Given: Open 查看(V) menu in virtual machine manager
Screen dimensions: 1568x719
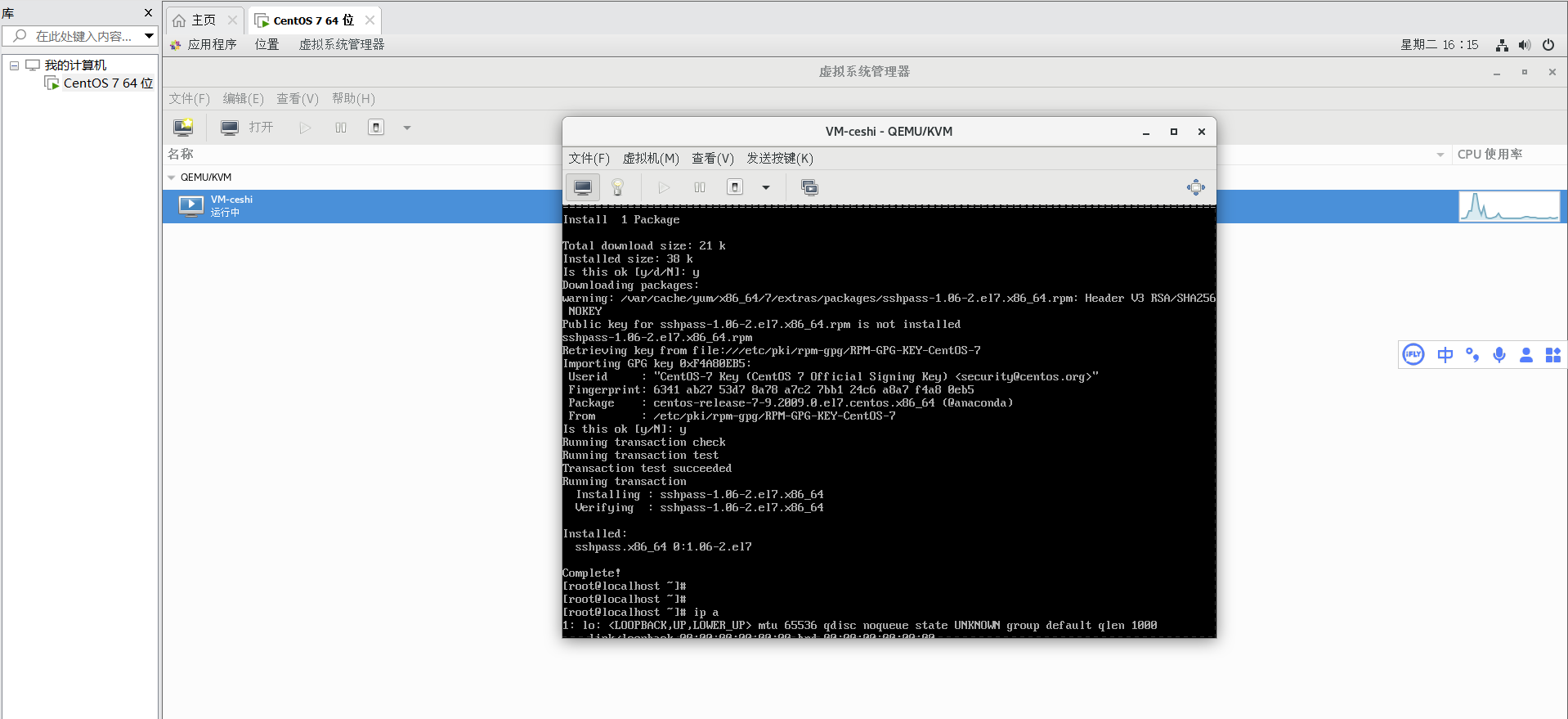Looking at the screenshot, I should click(x=298, y=99).
